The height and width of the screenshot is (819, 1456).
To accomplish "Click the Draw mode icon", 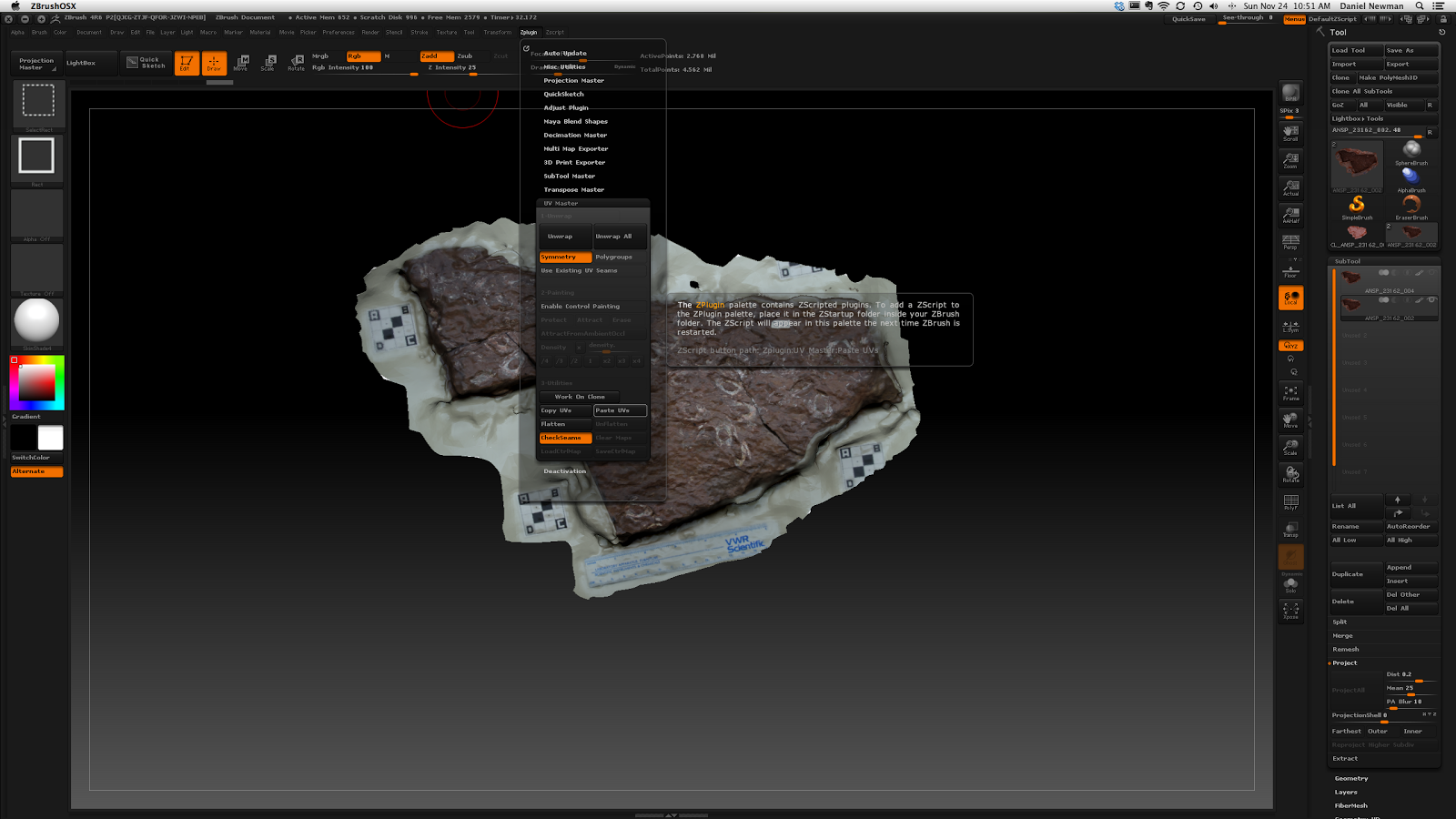I will pyautogui.click(x=214, y=63).
